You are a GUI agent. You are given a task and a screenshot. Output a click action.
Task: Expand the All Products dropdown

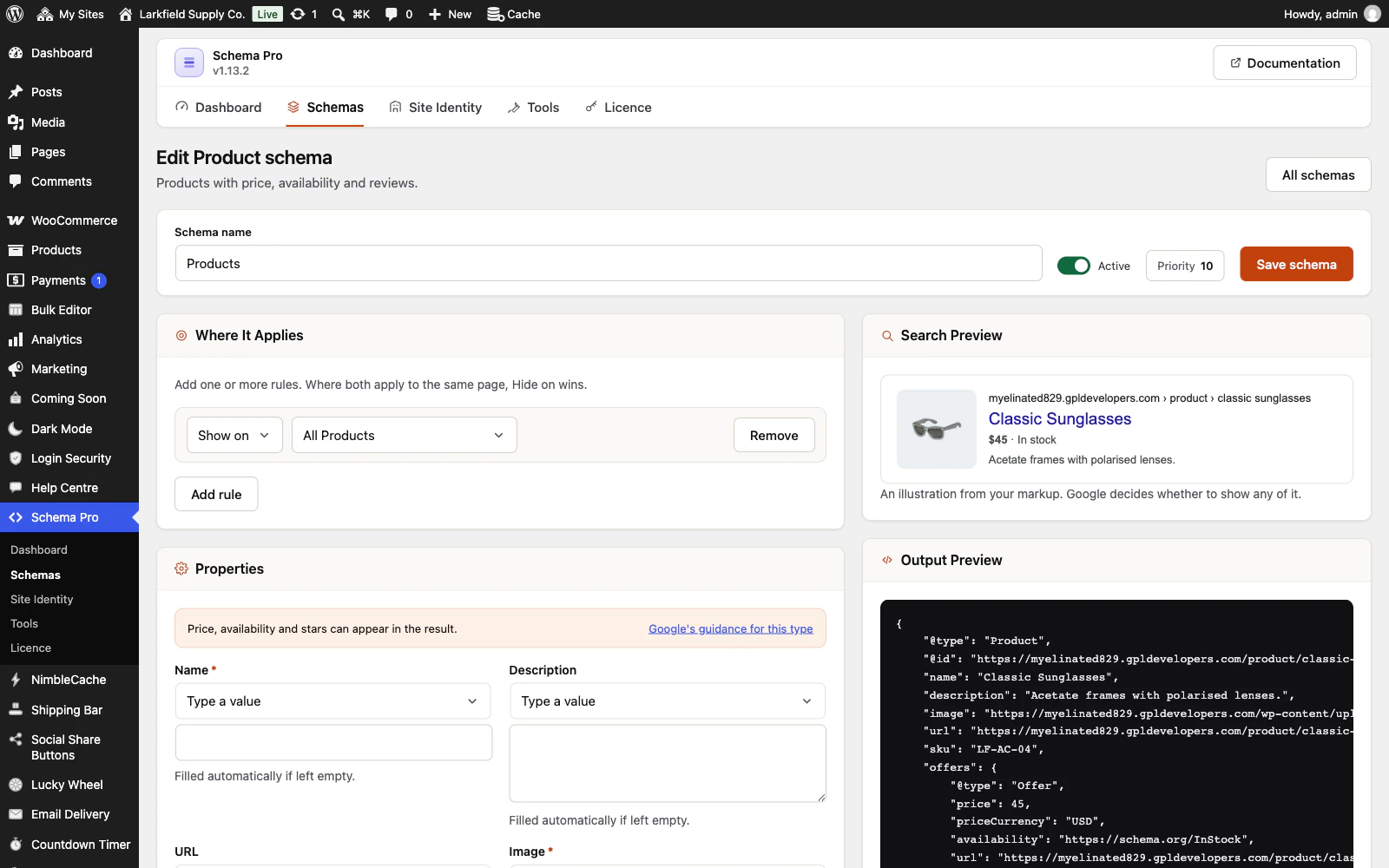coord(405,435)
